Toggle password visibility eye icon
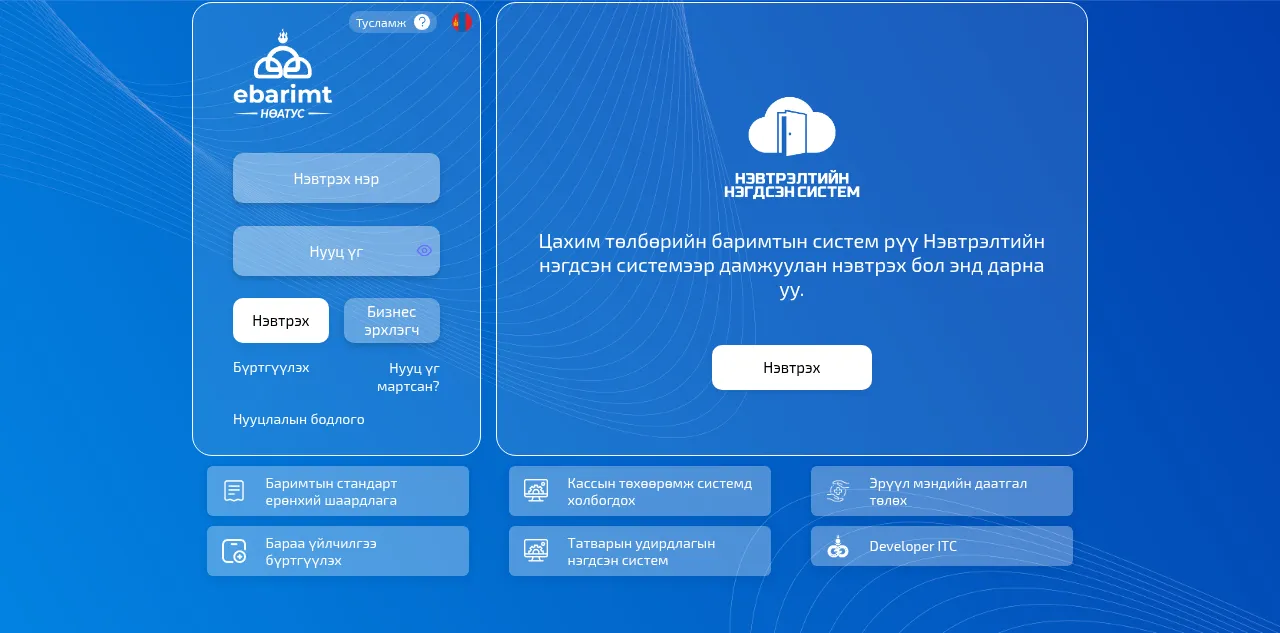The height and width of the screenshot is (633, 1280). [x=424, y=251]
